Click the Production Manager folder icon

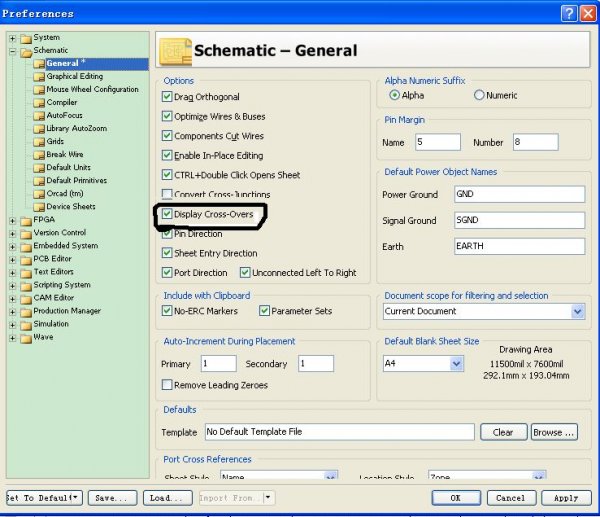coord(26,312)
